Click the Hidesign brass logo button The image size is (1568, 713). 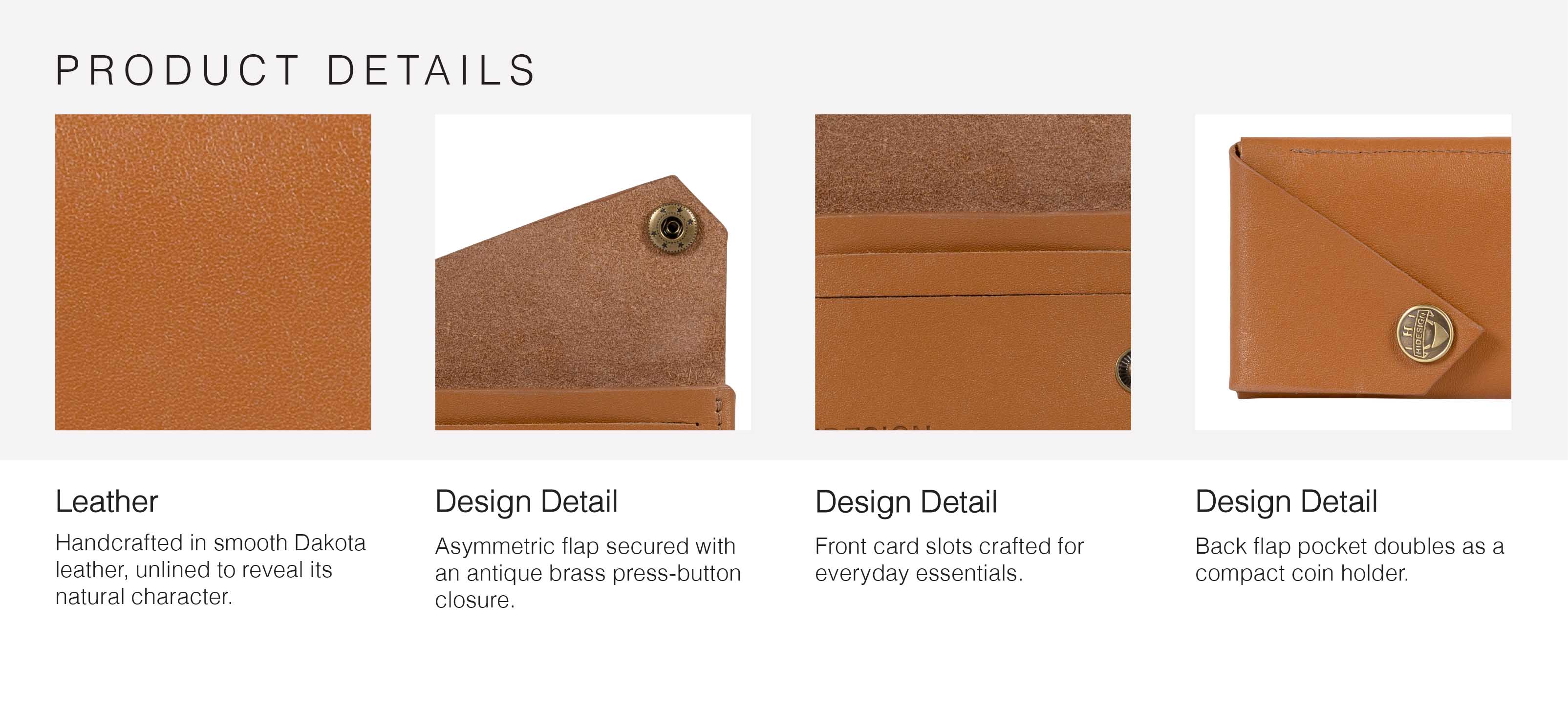pos(1424,334)
